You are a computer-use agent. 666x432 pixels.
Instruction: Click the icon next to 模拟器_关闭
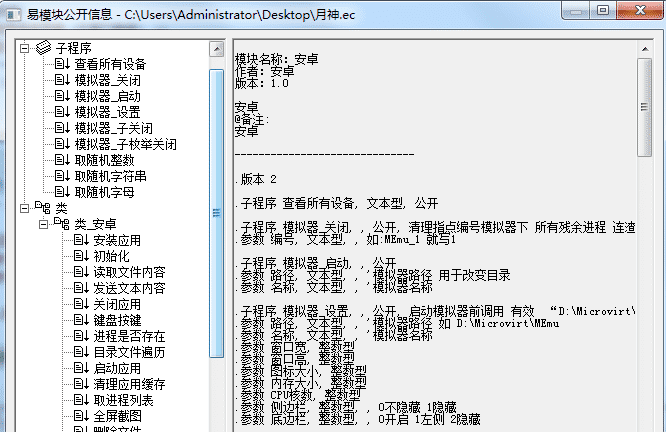point(62,80)
